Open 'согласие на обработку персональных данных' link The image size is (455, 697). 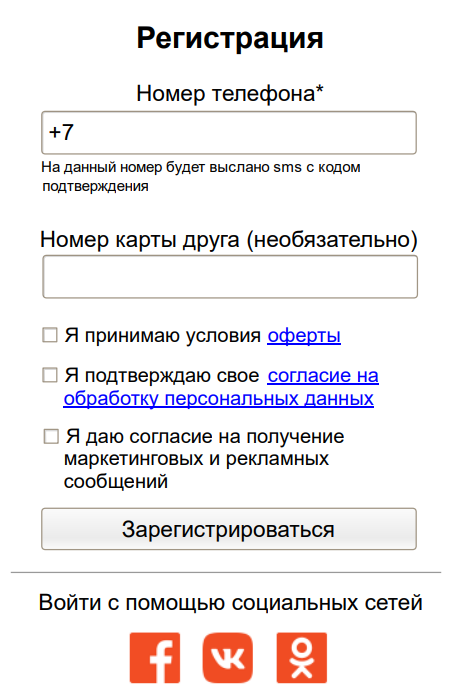221,387
